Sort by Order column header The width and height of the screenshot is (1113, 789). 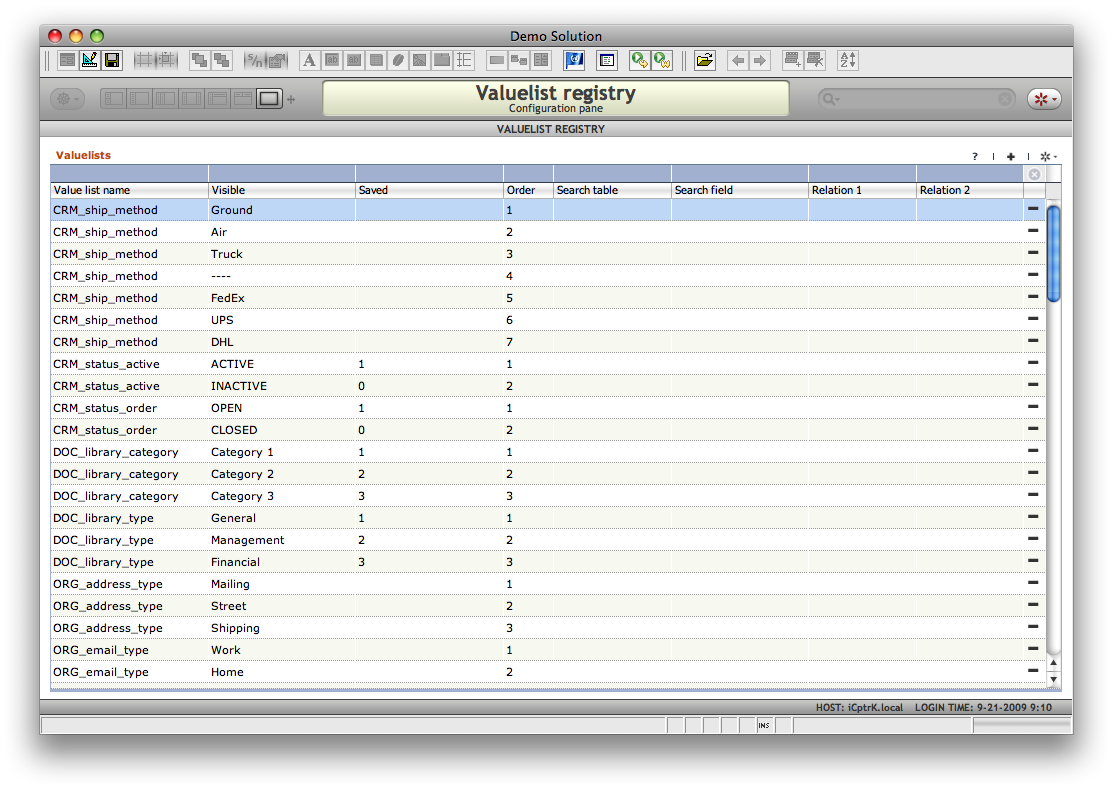[528, 190]
